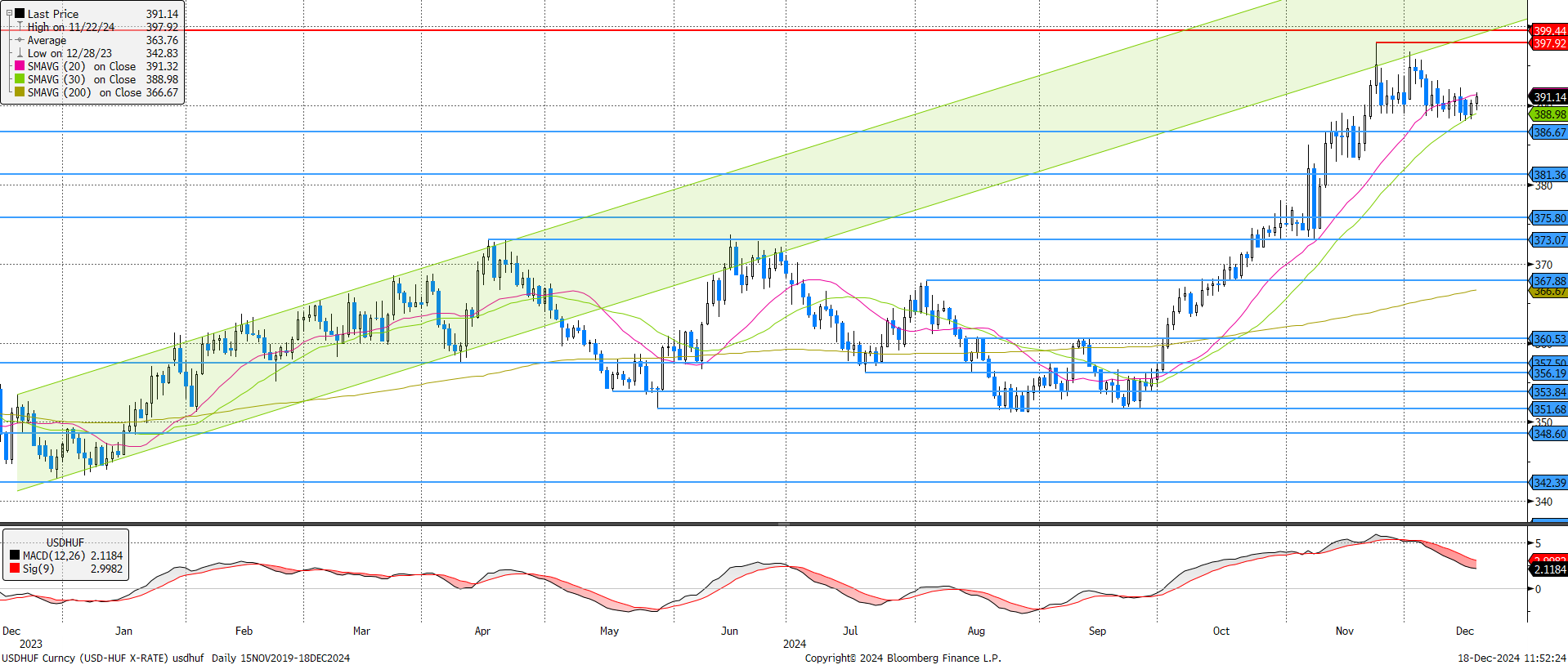The image size is (1568, 665).
Task: Click the Low marker icon in legend
Action: click(20, 53)
